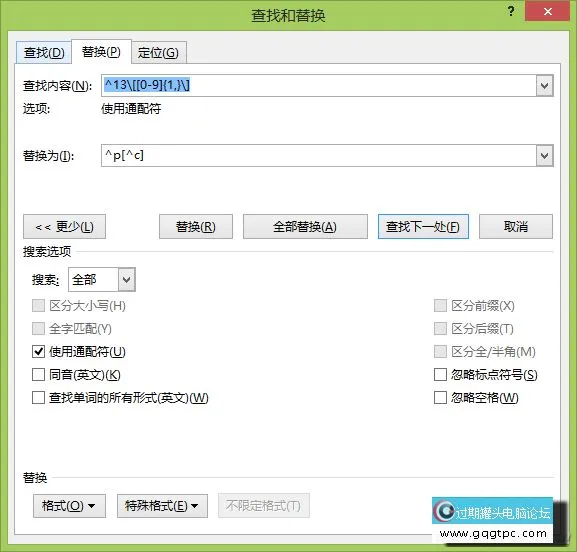Expand the 替换为 history dropdown arrow
This screenshot has width=577, height=552.
[x=545, y=156]
